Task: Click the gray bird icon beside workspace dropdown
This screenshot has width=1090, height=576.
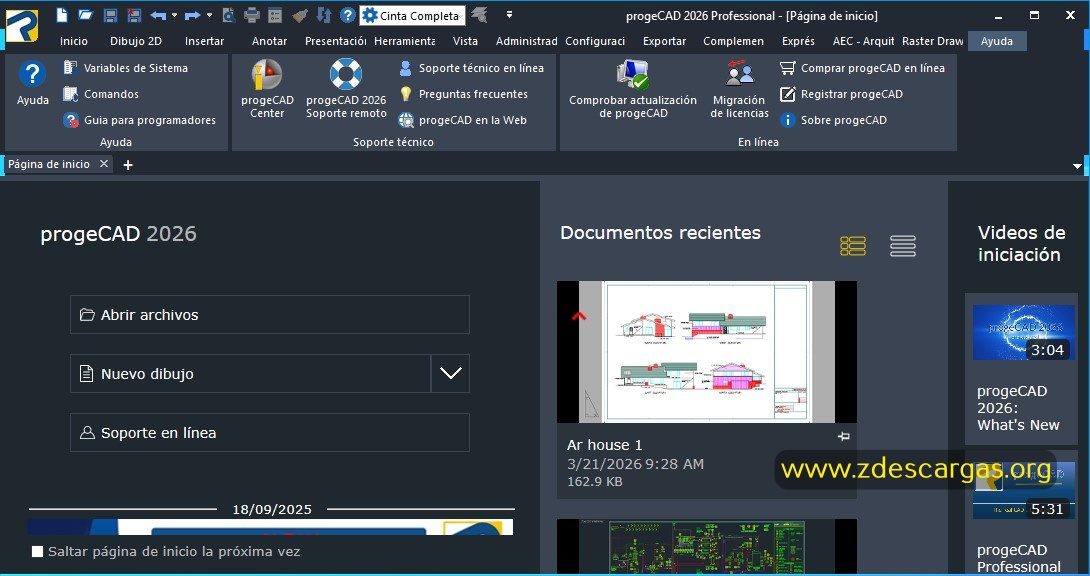Action: [478, 15]
